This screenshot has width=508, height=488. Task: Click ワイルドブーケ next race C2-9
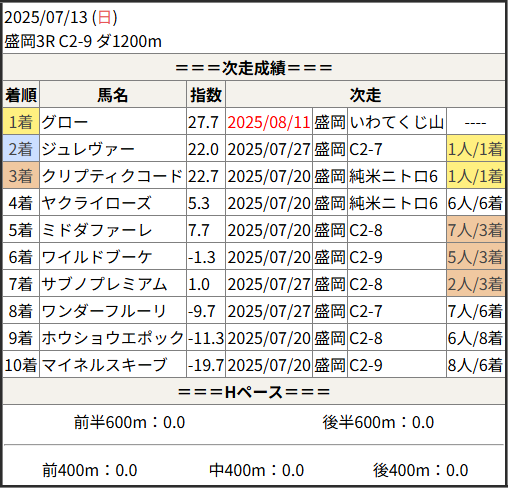coord(366,257)
